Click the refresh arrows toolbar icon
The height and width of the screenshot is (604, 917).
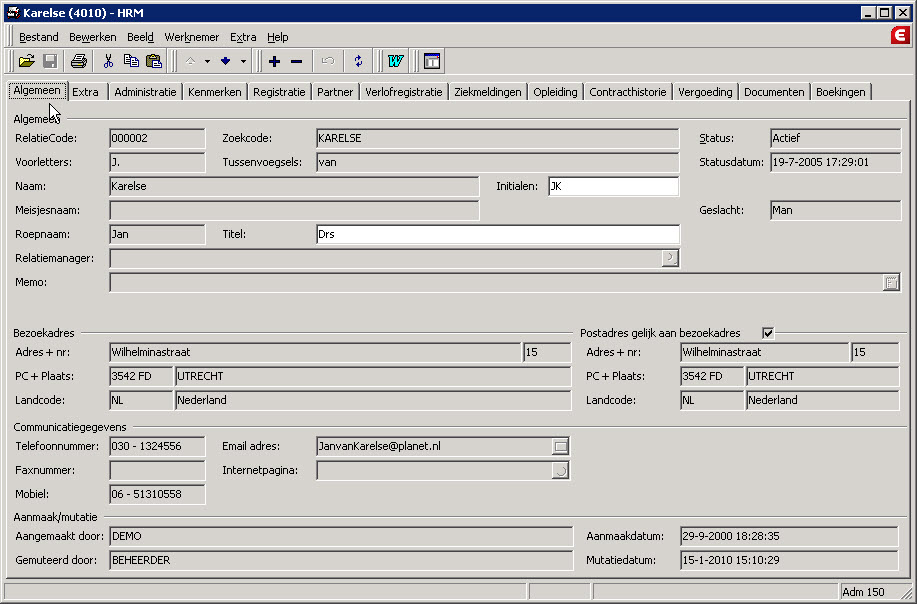click(358, 61)
